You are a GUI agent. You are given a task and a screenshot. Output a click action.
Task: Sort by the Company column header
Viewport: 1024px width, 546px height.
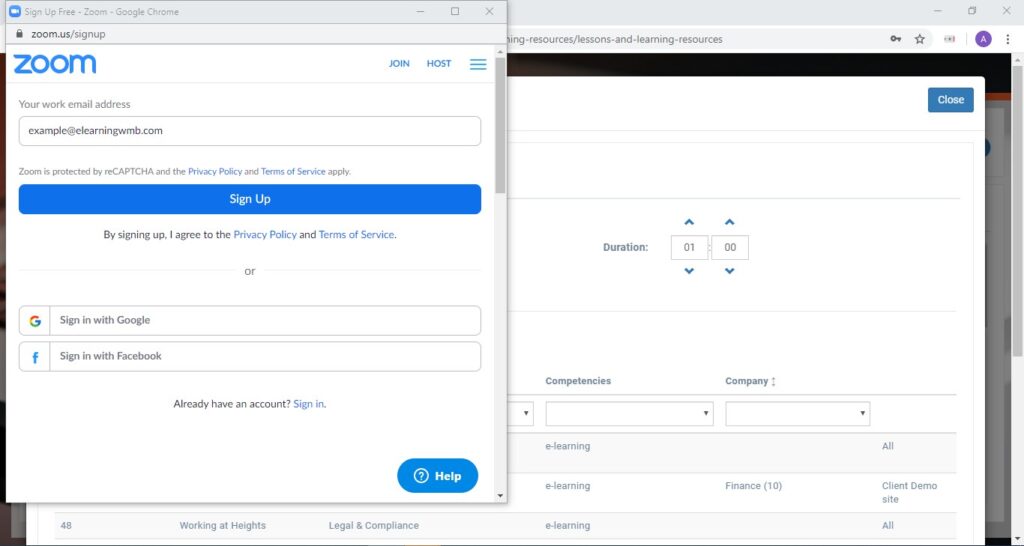750,381
